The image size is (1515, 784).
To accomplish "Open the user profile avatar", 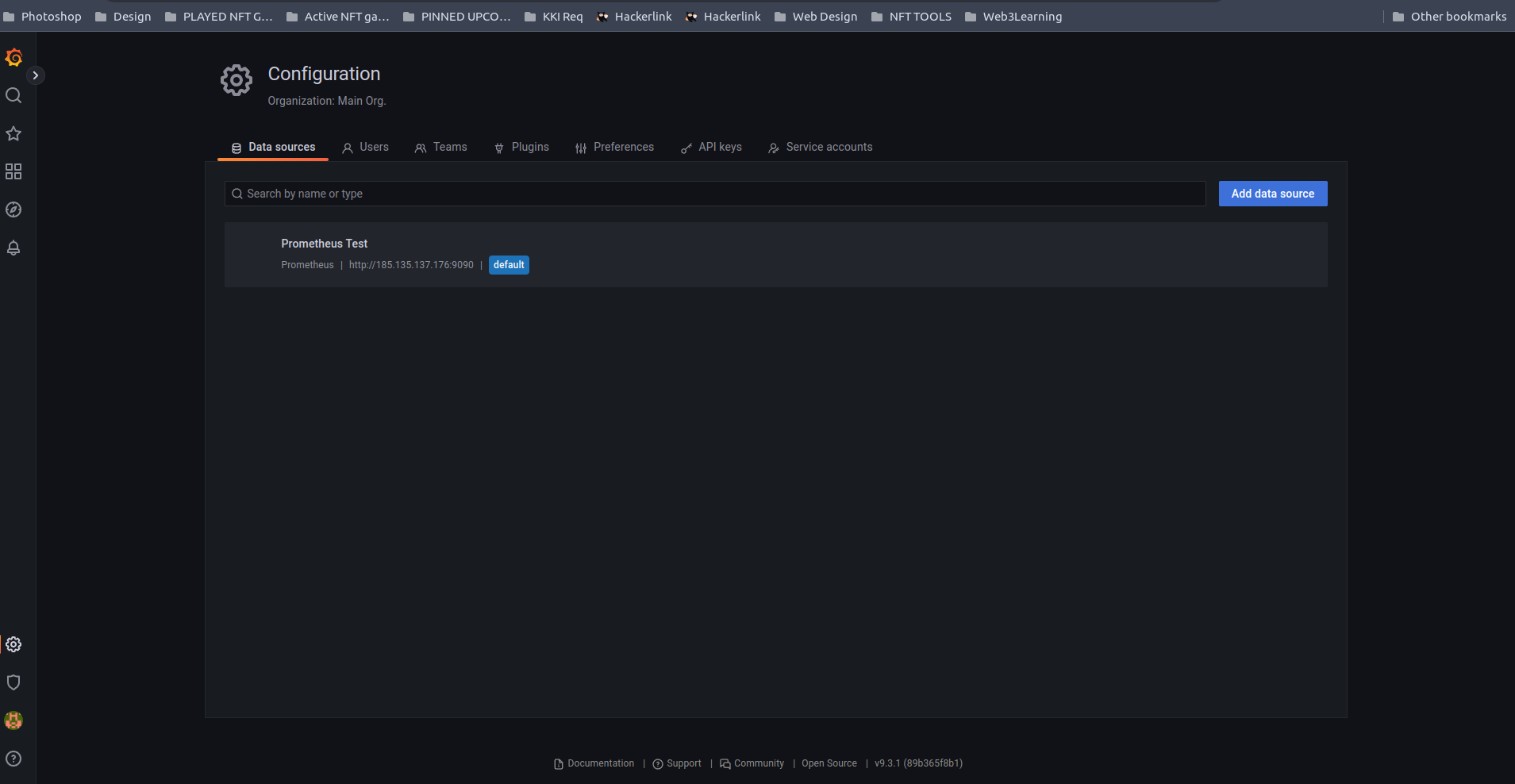I will click(13, 721).
